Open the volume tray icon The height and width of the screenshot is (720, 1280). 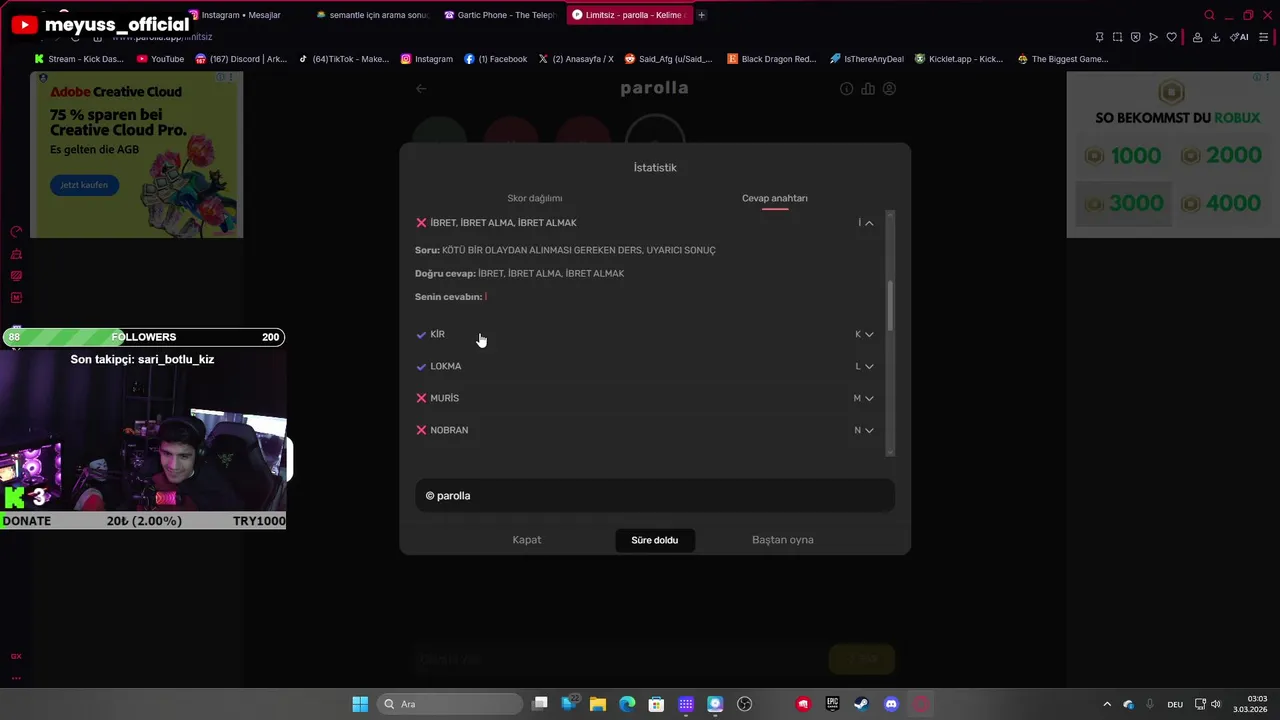point(1217,704)
